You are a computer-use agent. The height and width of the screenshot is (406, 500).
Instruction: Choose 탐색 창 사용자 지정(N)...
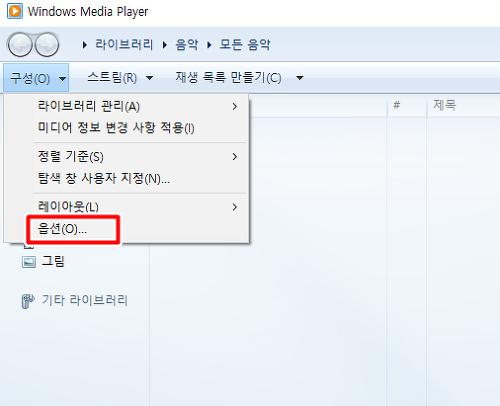127,178
